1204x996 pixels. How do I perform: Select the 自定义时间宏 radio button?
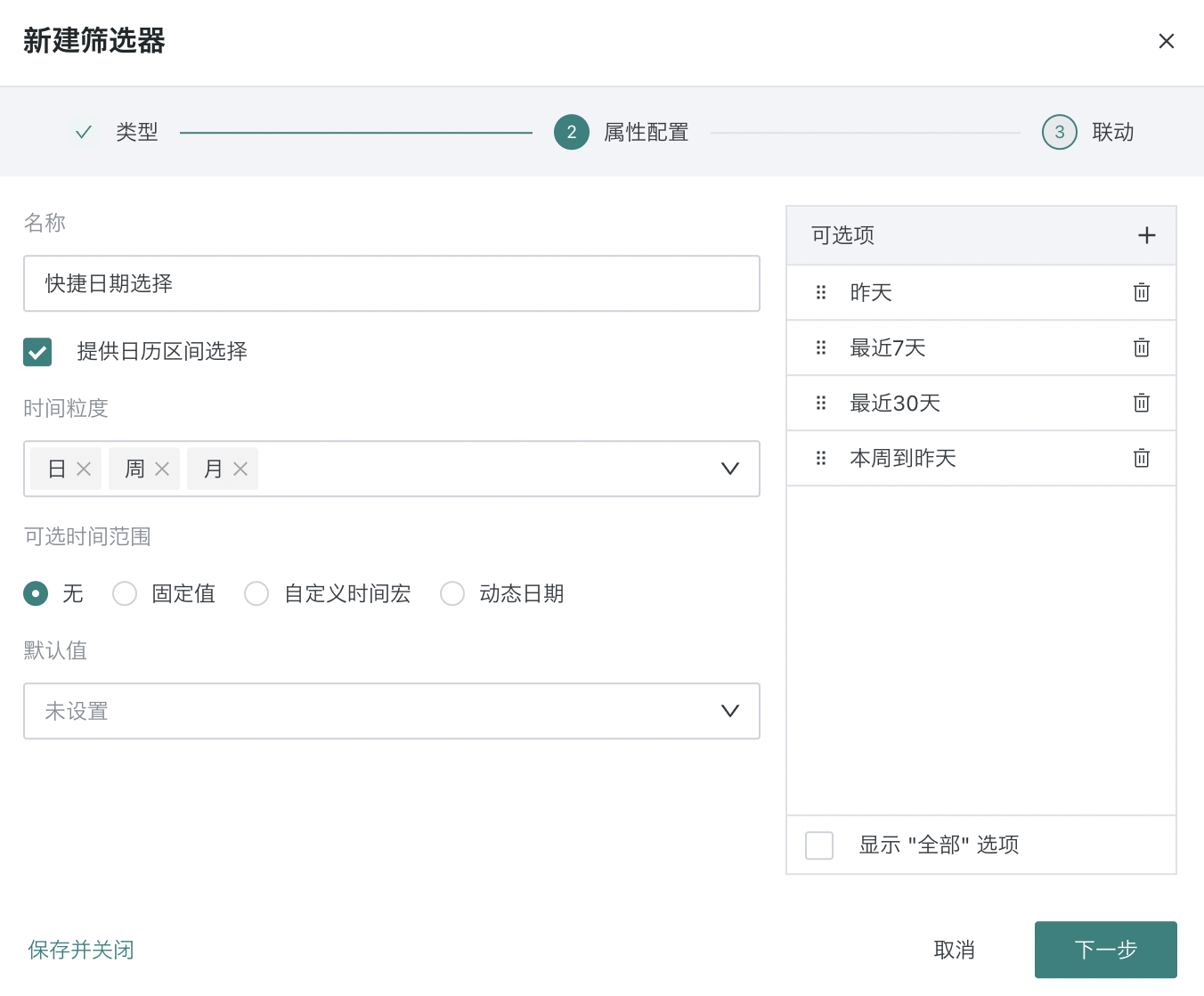256,593
